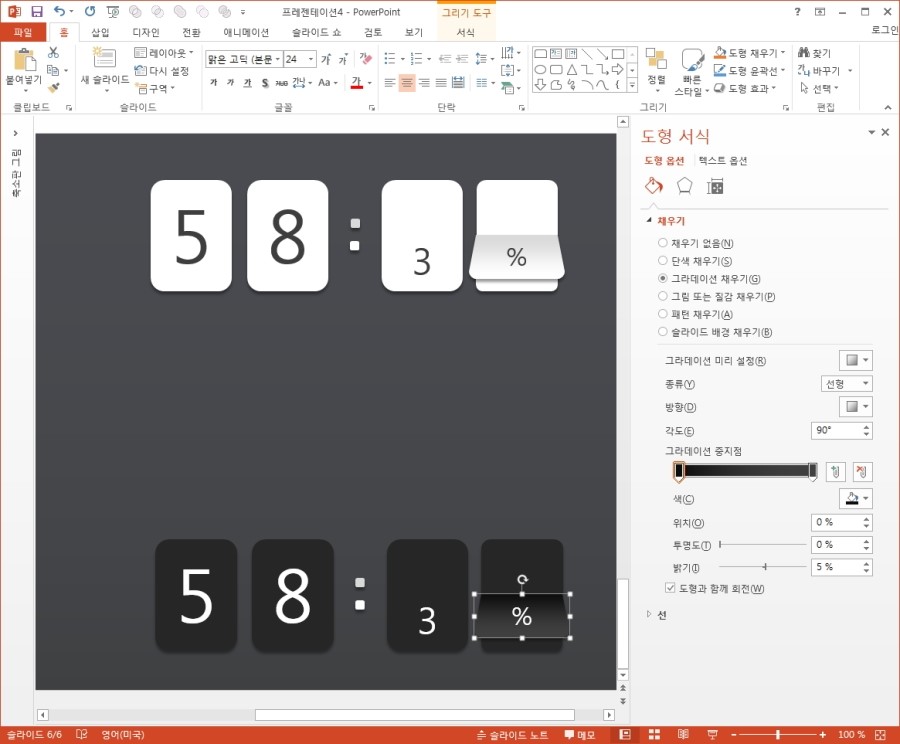This screenshot has height=744, width=900.
Task: Select Slide background fill option
Action: pyautogui.click(x=663, y=332)
